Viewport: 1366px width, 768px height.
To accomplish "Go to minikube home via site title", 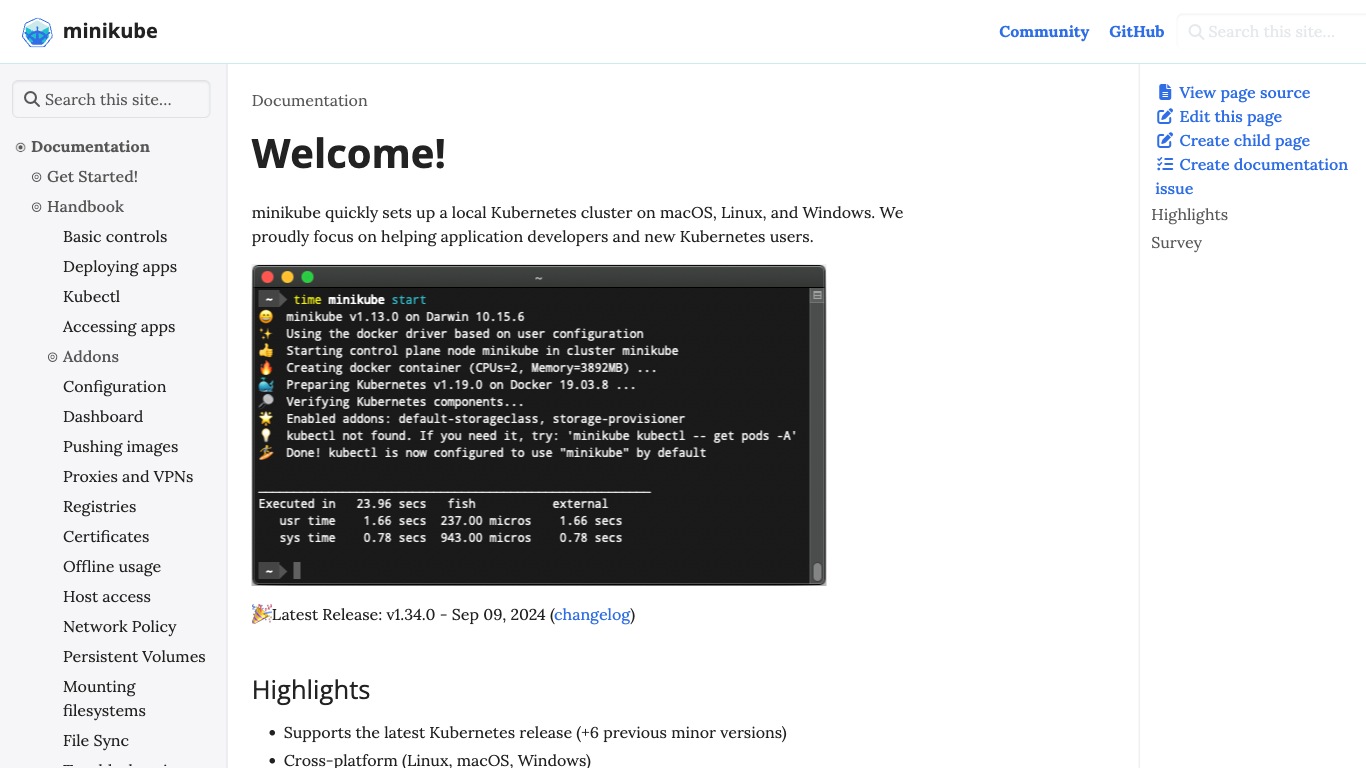I will (110, 31).
